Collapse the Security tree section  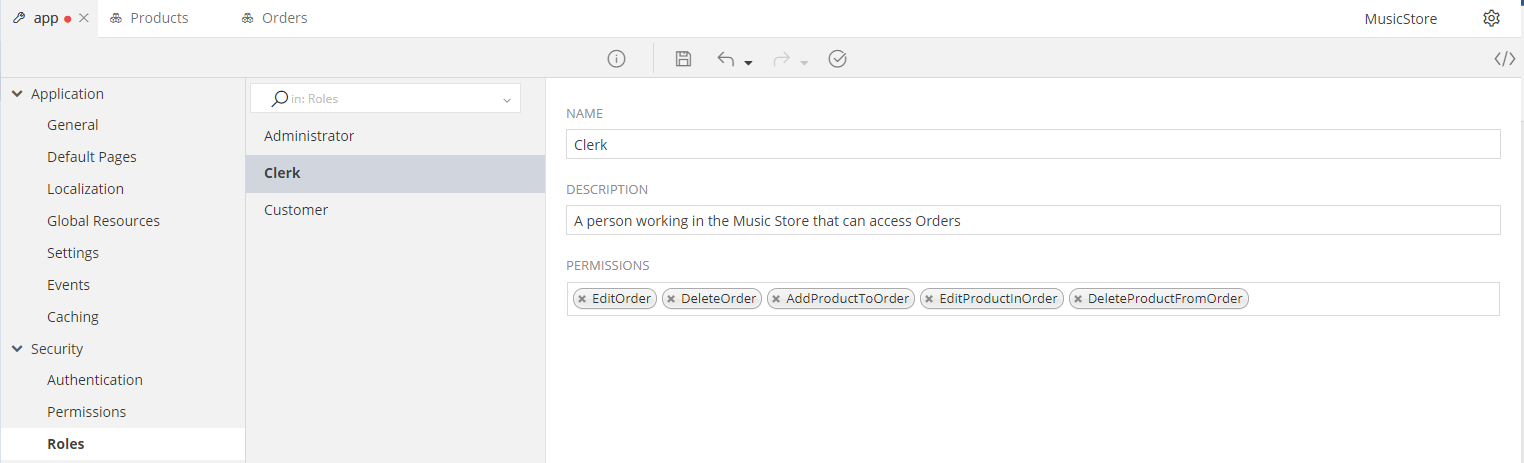pos(17,349)
